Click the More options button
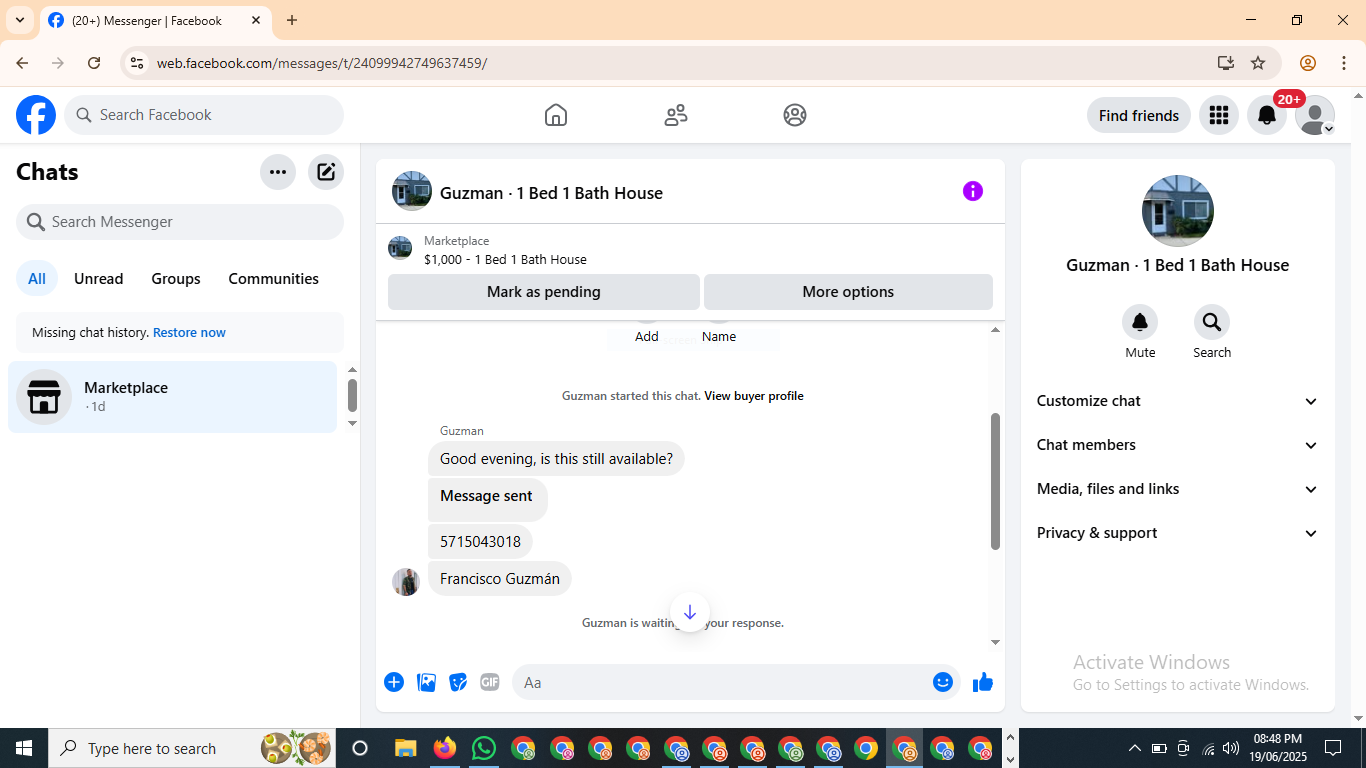 click(848, 292)
